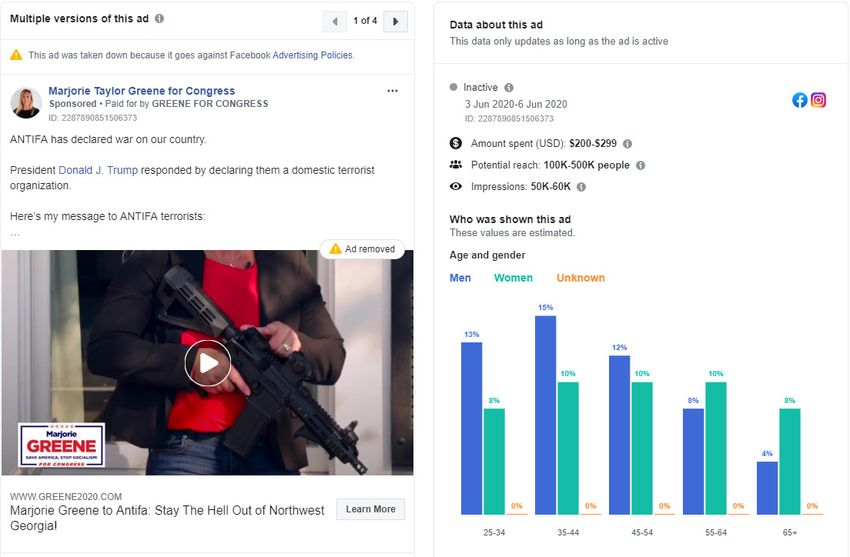Open three-dot options menu on ad
850x557 pixels.
tap(392, 90)
